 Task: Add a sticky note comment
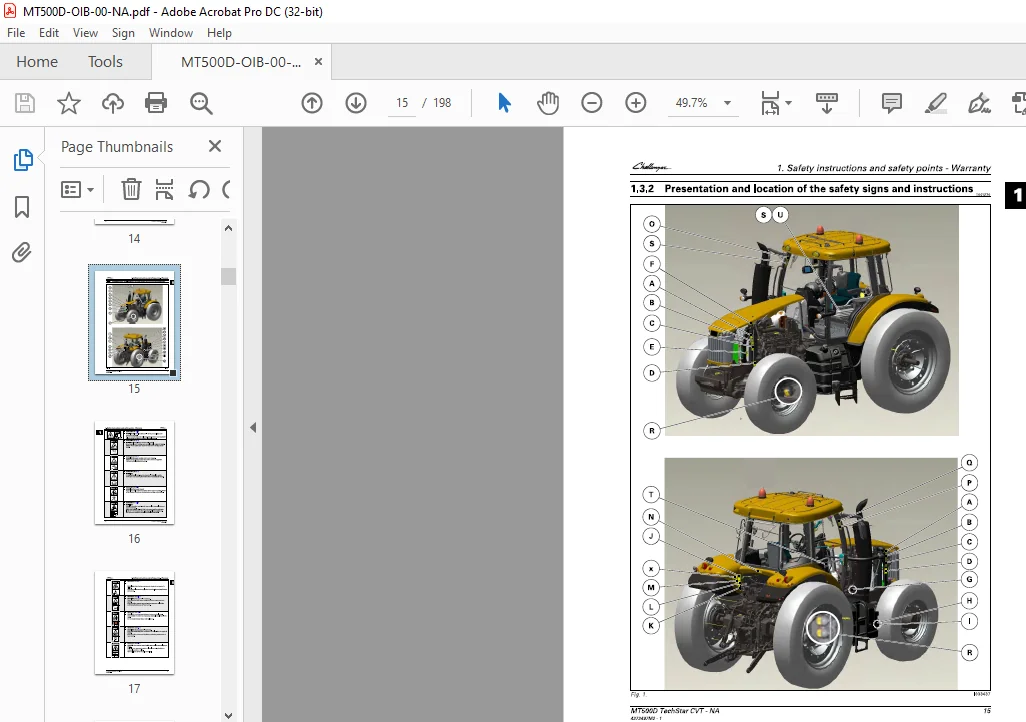pyautogui.click(x=891, y=103)
